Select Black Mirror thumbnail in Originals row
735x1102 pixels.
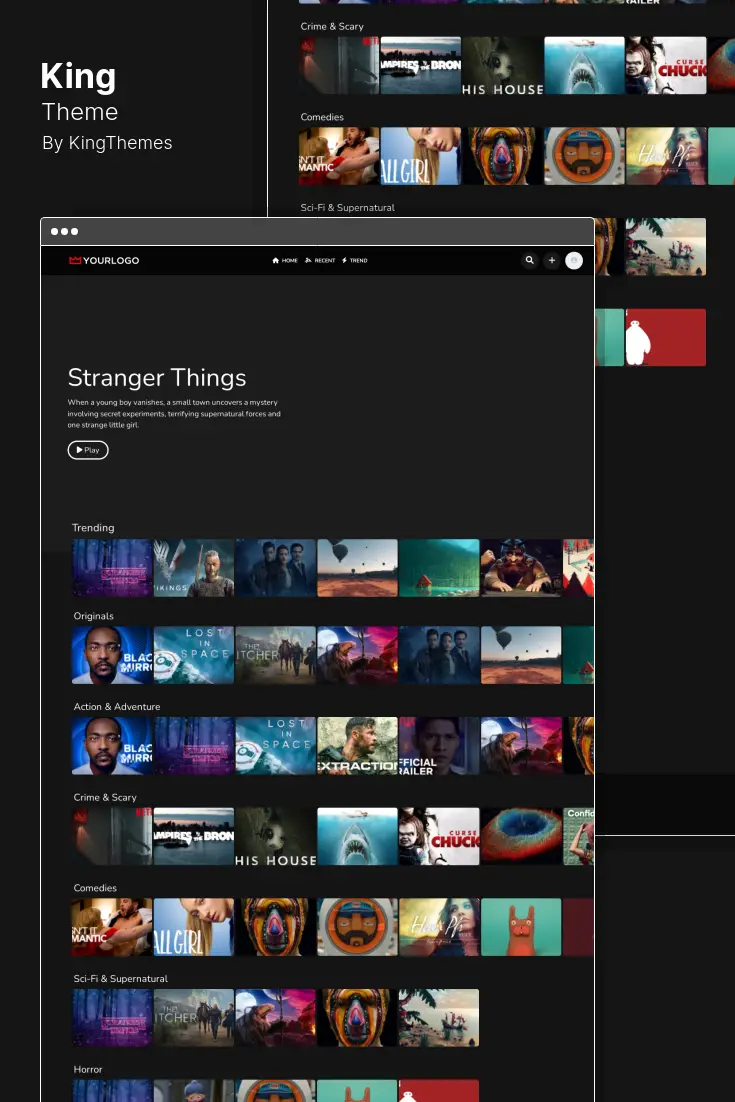[112, 656]
